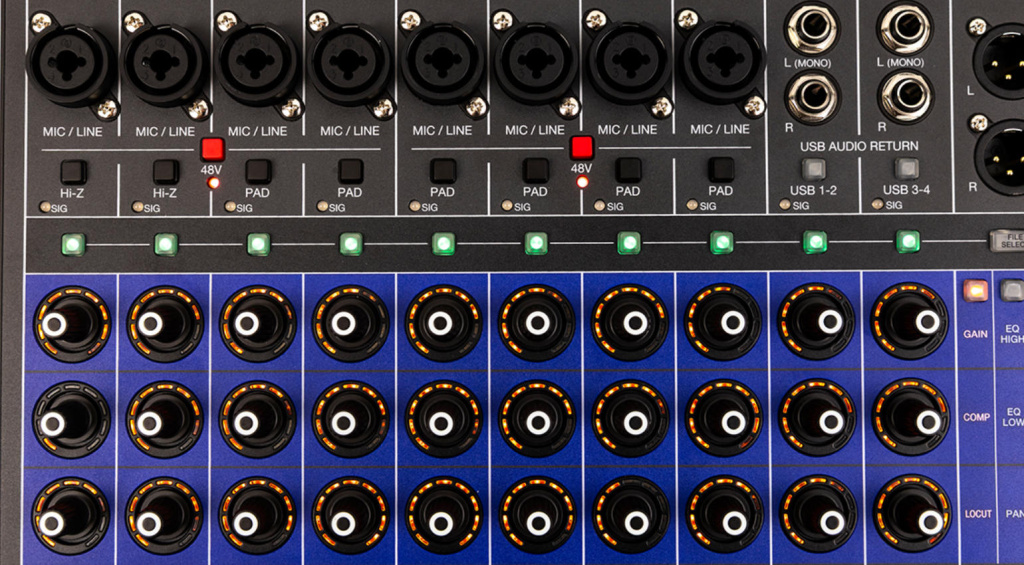
Task: Click the R jack above the USB 3-4 button
Action: pyautogui.click(x=906, y=98)
